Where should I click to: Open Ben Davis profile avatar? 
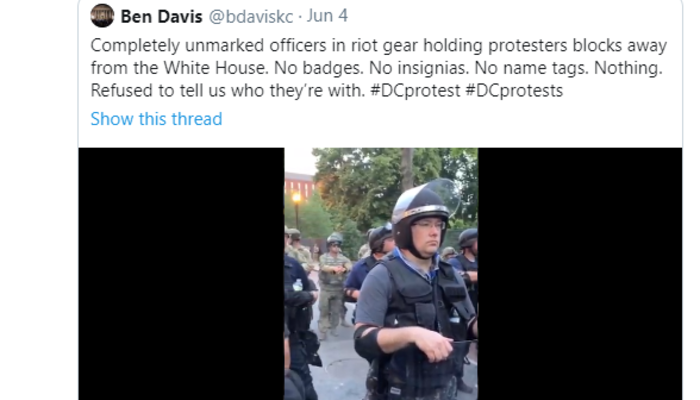coord(102,16)
